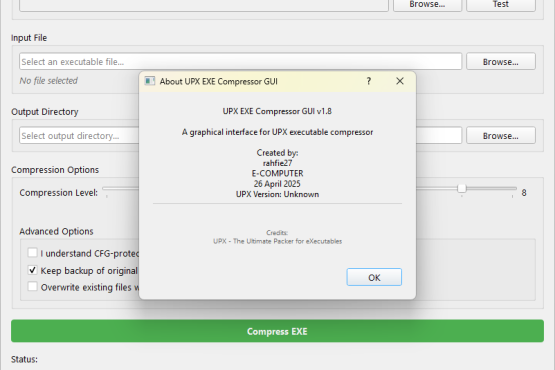Click the green Compress EXE button
This screenshot has height=370, width=555.
pos(277,331)
